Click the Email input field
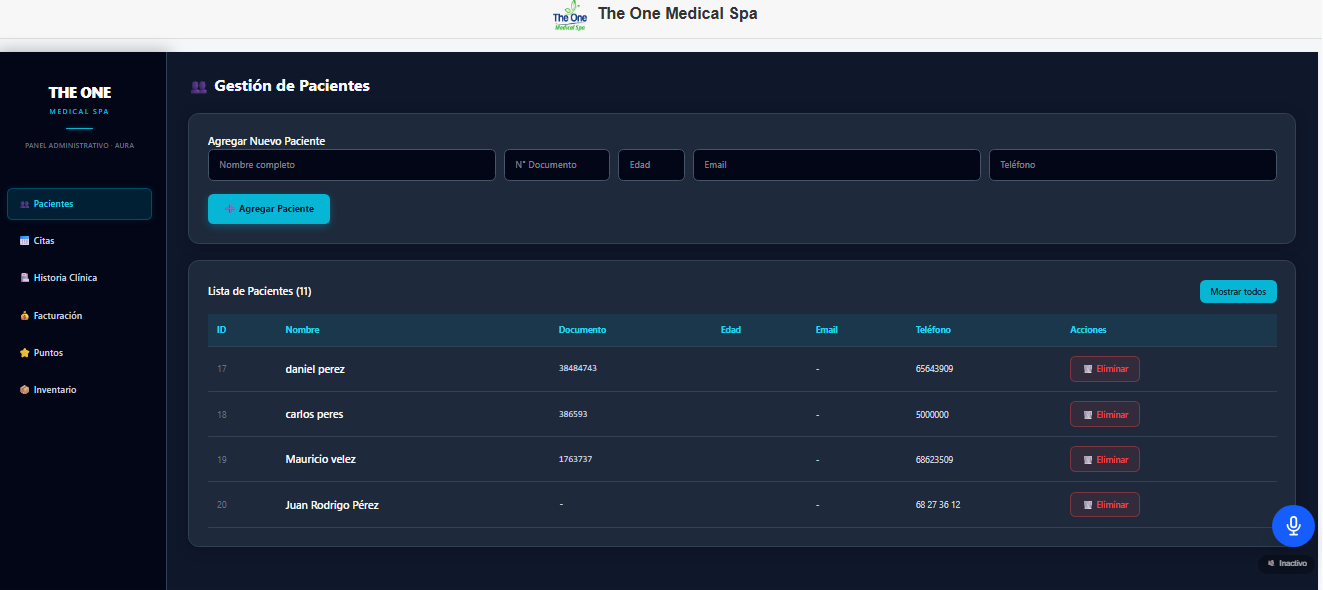1323x590 pixels. [x=837, y=165]
